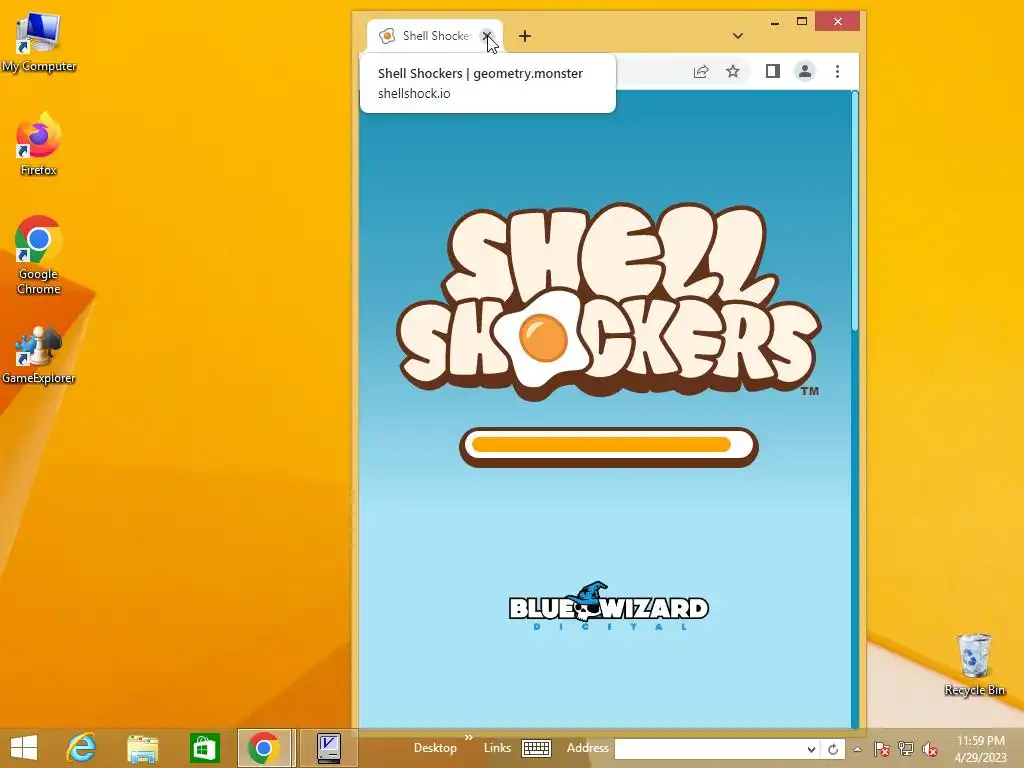Toggle the Chrome side panel
The width and height of the screenshot is (1024, 768).
[x=773, y=71]
